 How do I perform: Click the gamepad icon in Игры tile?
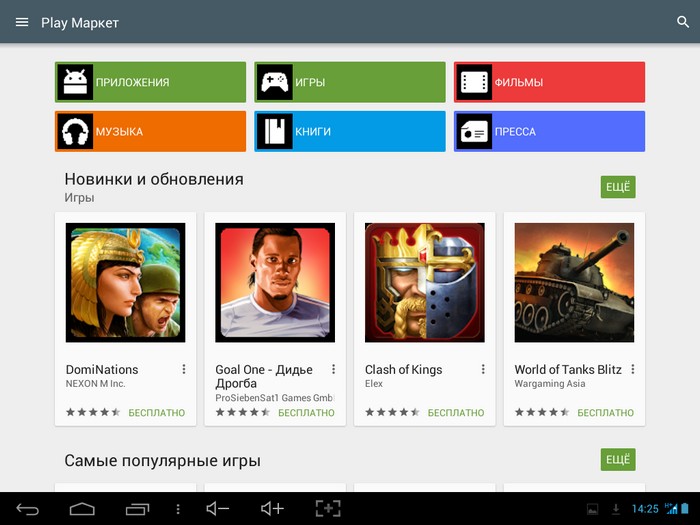coord(275,82)
